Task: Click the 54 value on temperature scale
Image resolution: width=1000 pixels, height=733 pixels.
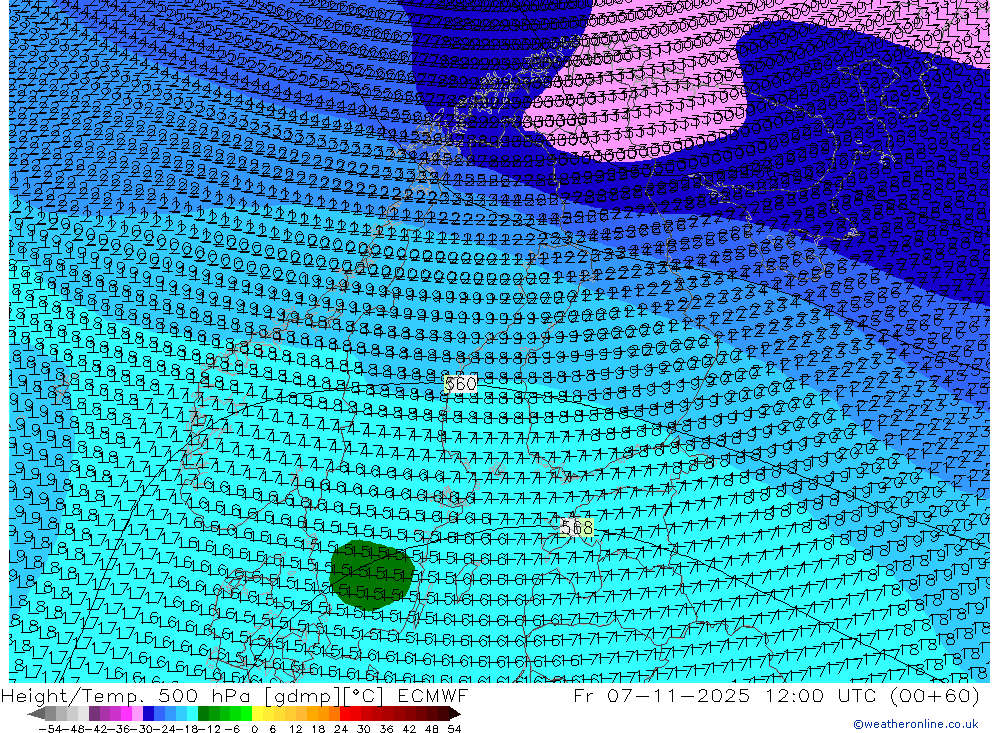Action: 454,729
